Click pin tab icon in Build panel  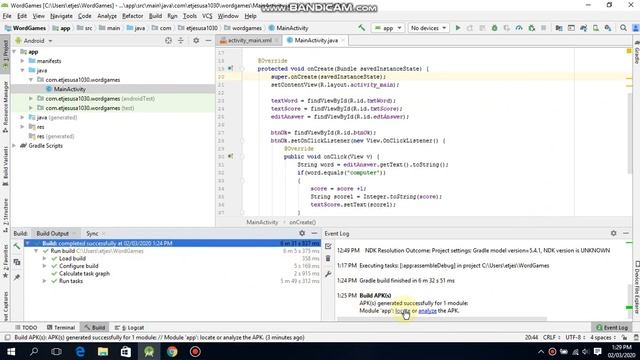click(17, 277)
